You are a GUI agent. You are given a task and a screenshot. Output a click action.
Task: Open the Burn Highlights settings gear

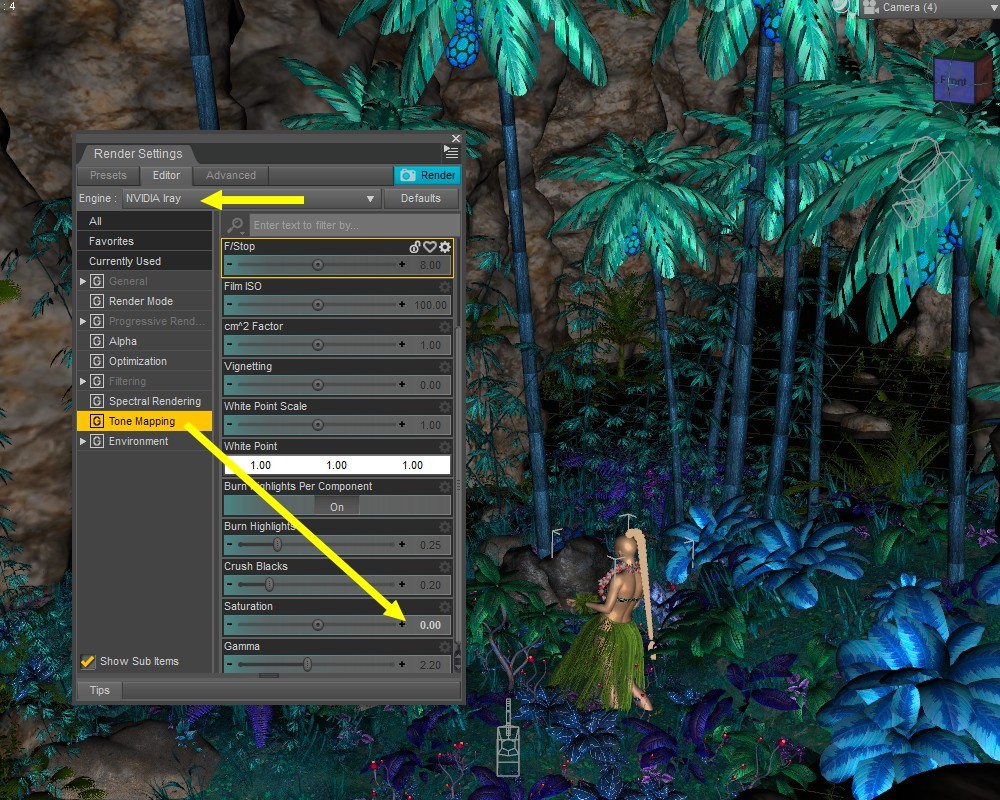[x=445, y=527]
